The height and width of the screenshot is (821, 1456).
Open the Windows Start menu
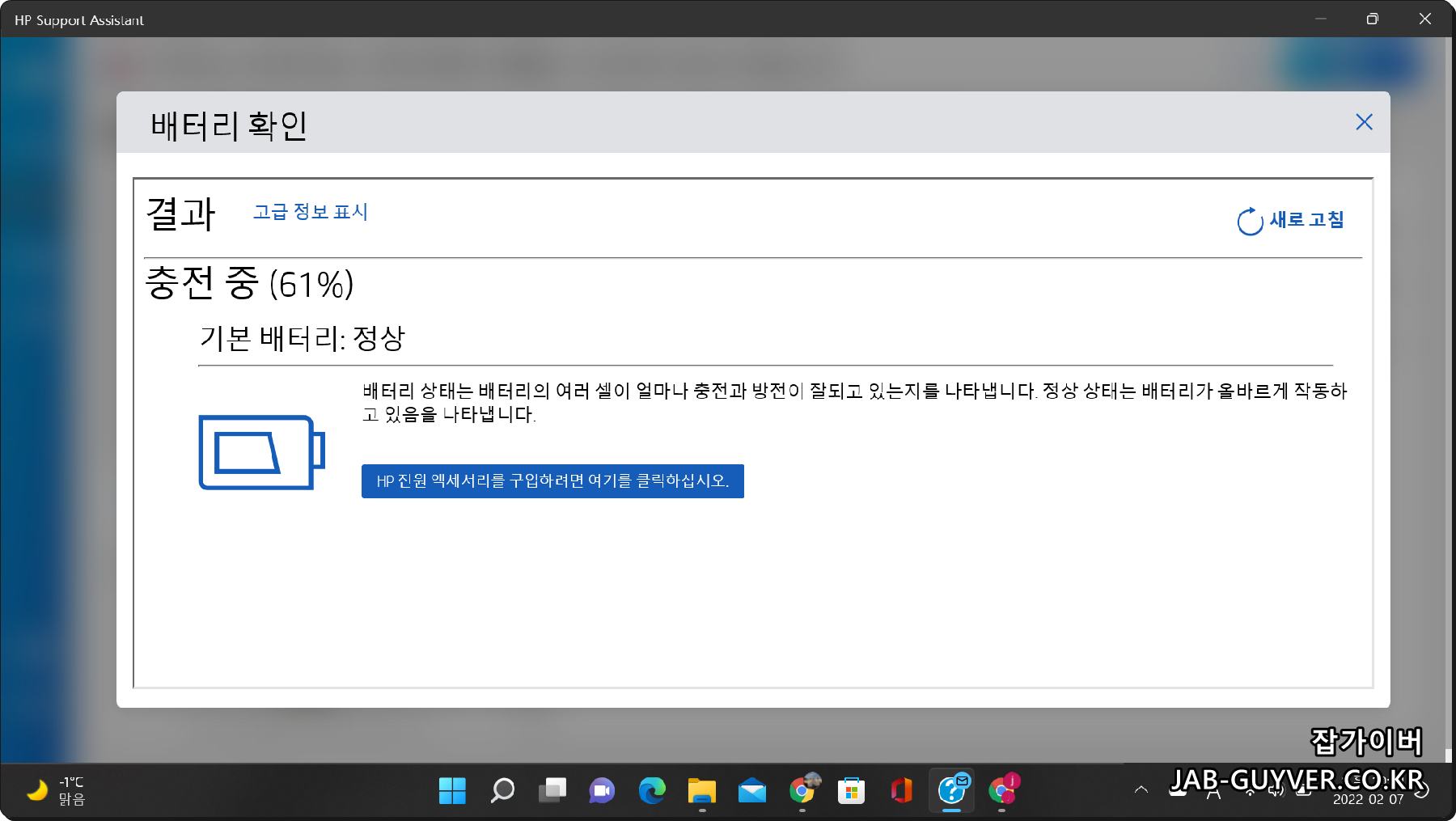[452, 790]
